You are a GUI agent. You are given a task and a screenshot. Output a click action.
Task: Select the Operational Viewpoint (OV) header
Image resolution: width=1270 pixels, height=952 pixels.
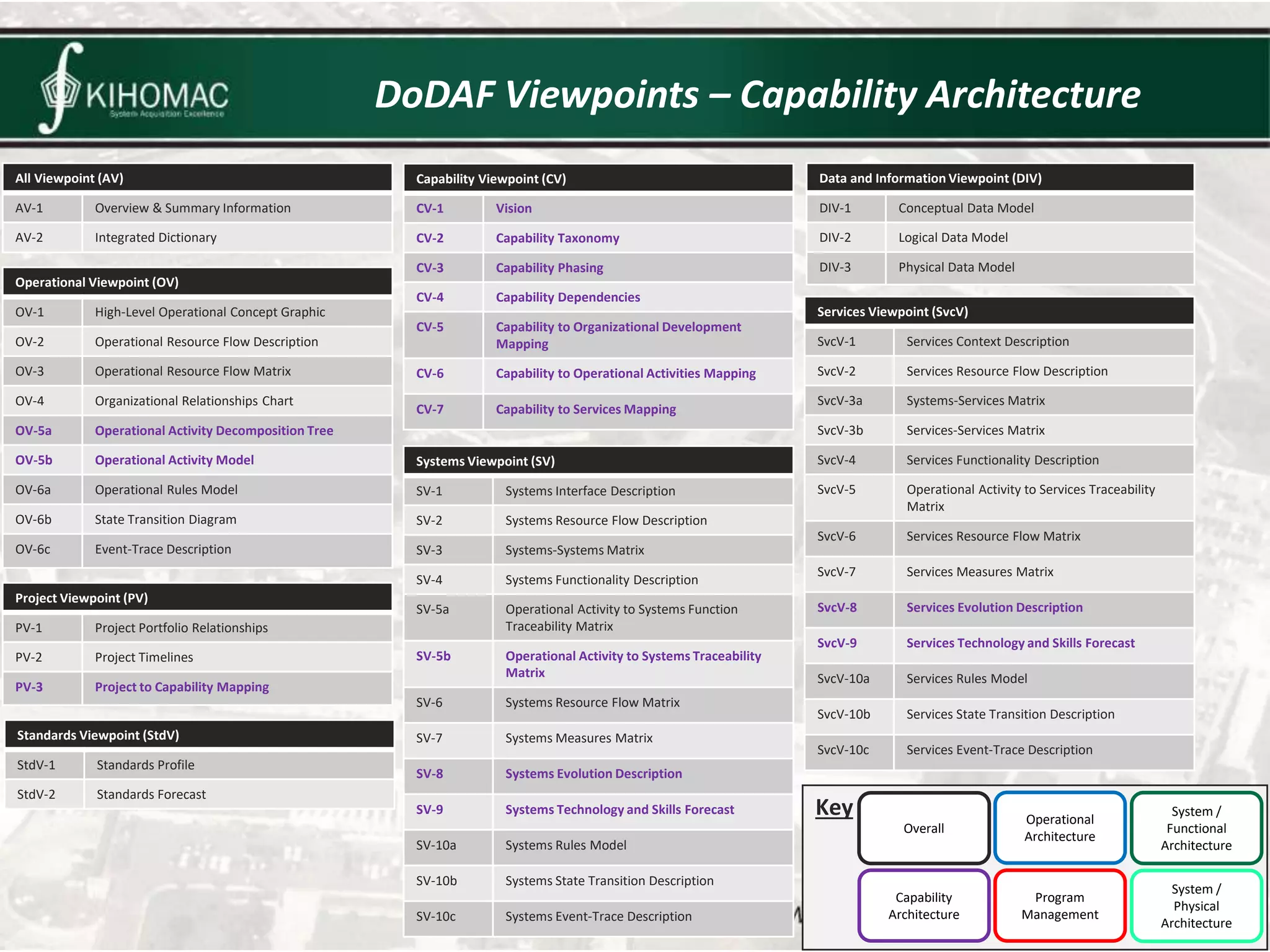click(197, 282)
